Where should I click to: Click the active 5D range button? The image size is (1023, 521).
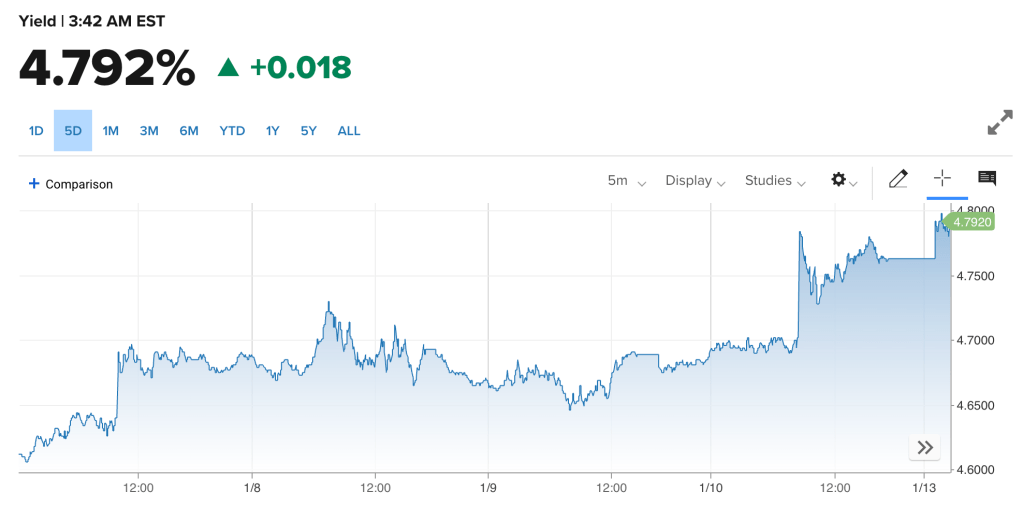(x=73, y=131)
